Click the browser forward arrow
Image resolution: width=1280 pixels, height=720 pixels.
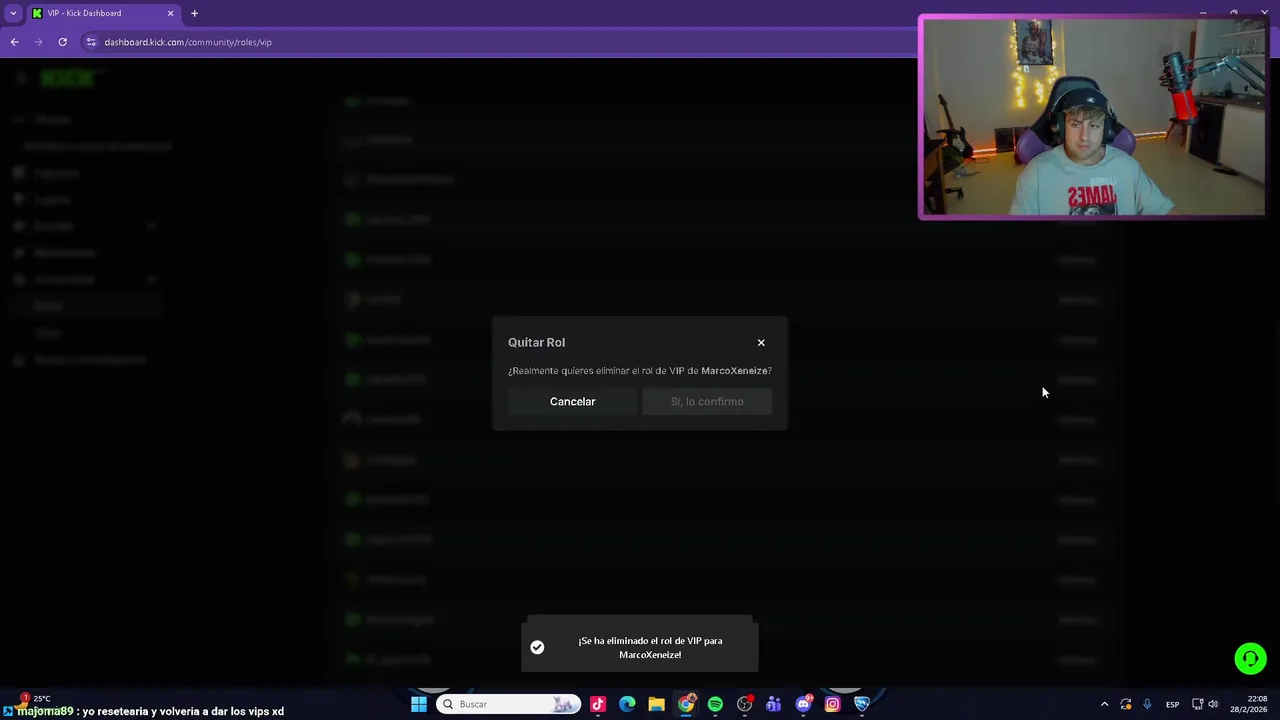(38, 42)
